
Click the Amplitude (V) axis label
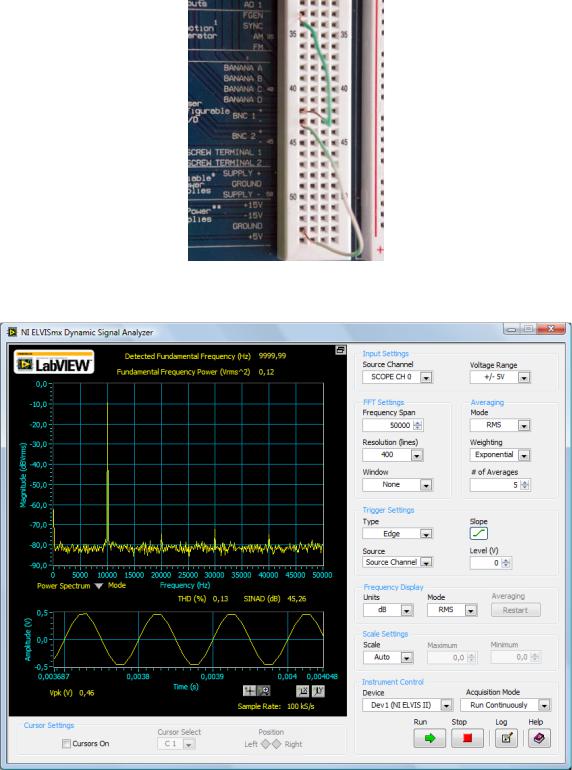(28, 639)
